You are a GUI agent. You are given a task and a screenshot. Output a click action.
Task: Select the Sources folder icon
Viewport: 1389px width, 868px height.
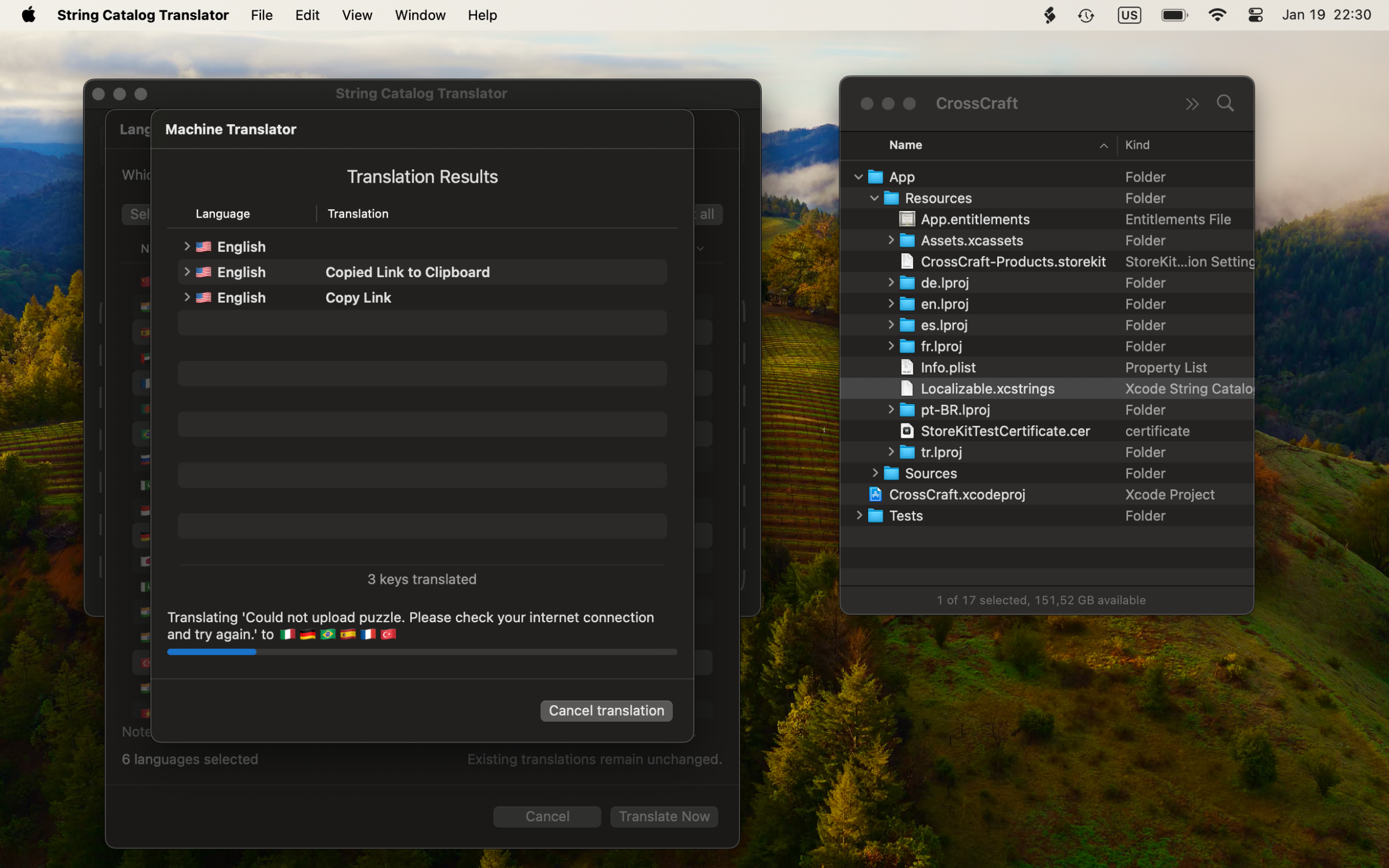(891, 474)
